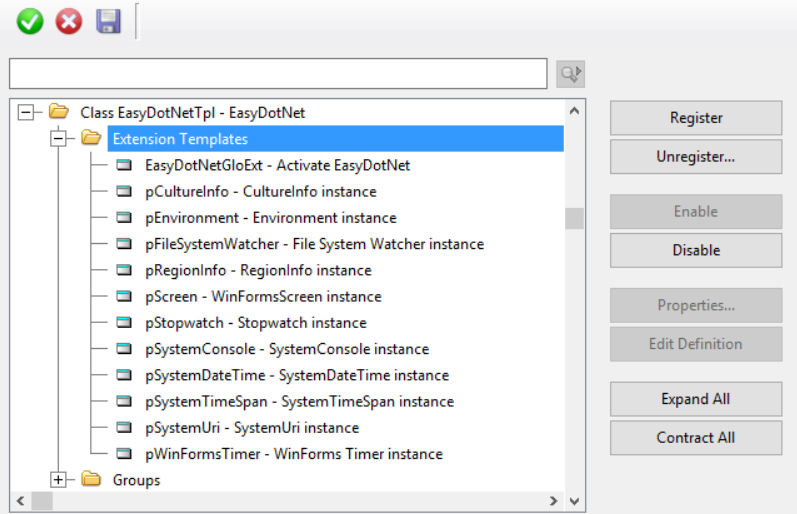Click the EasyDotNetGloExt template icon

(x=124, y=165)
